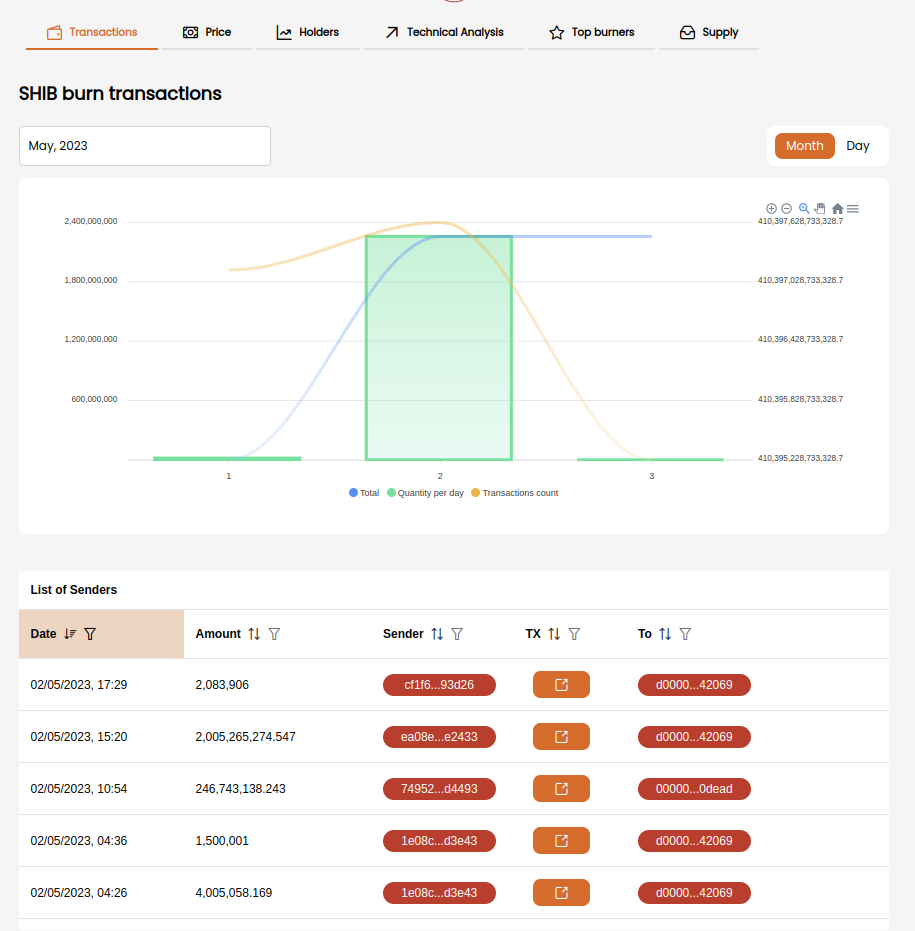Click recipient d0000...42069 in 17:29 row
The width and height of the screenshot is (915, 931).
(x=694, y=685)
